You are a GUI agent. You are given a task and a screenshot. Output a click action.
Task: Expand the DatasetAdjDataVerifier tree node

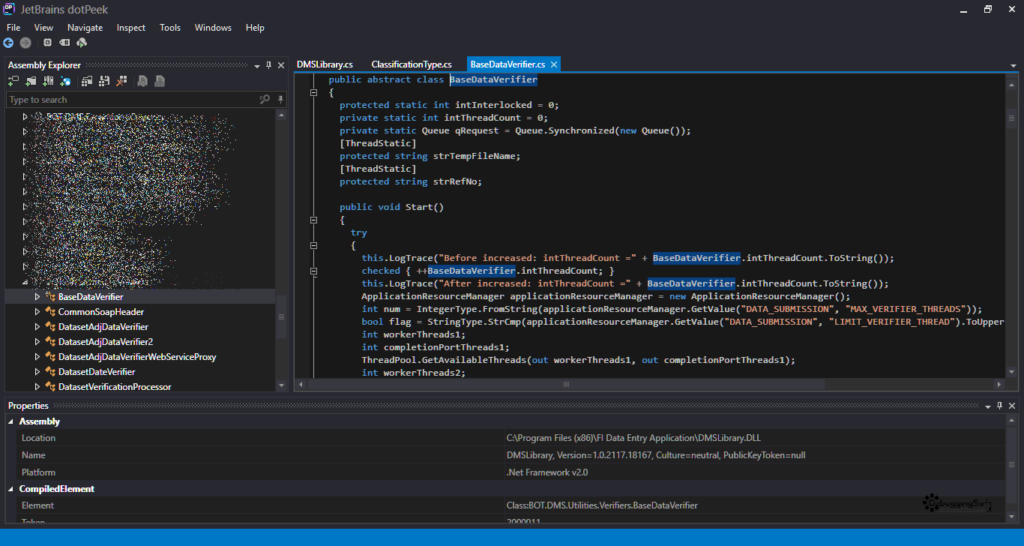(x=37, y=327)
